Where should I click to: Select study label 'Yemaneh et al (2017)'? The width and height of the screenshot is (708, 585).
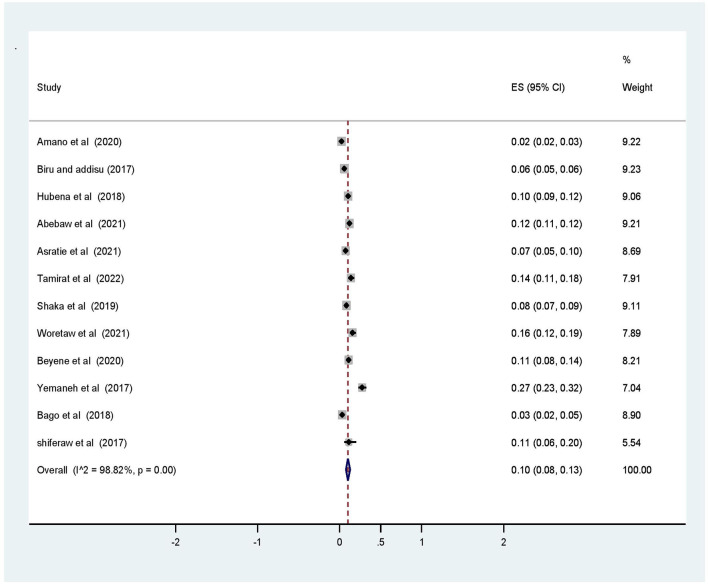(84, 388)
